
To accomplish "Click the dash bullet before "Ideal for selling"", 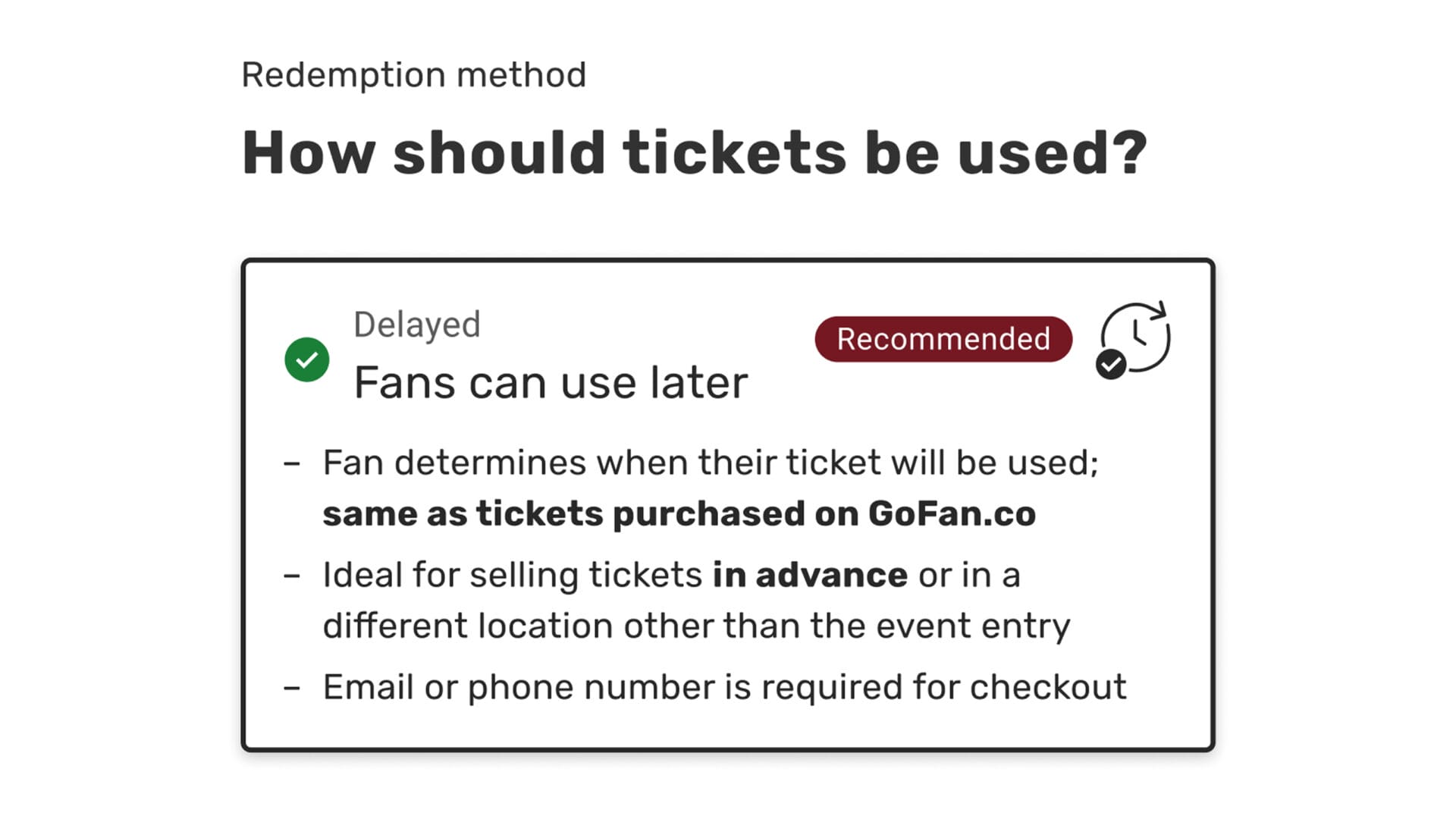I will tap(292, 576).
